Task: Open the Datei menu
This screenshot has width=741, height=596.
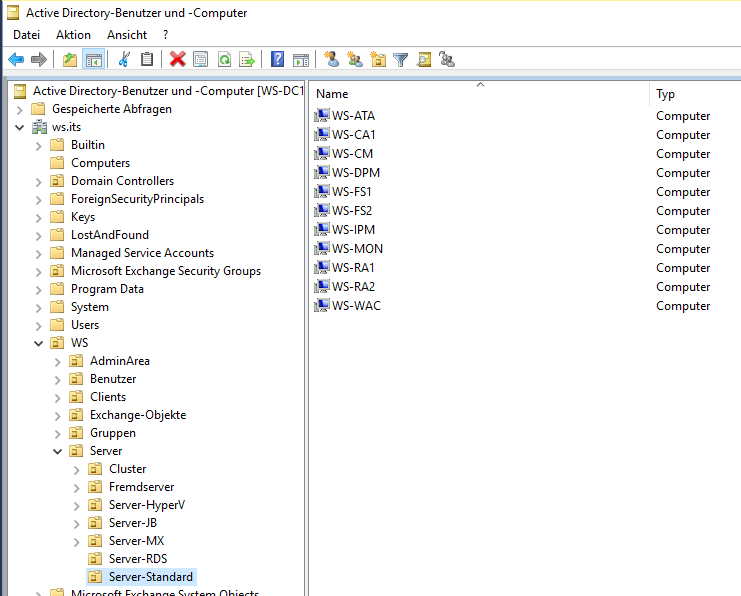Action: point(26,35)
